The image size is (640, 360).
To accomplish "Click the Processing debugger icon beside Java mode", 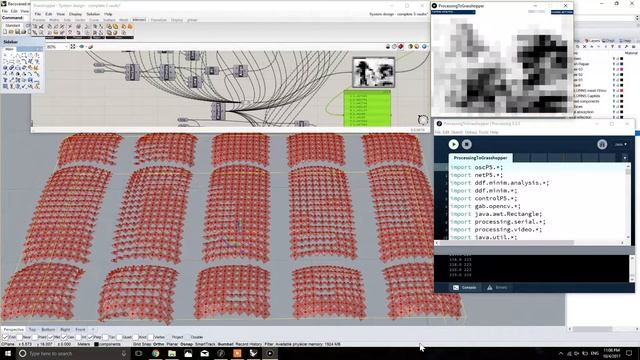I will coord(602,144).
